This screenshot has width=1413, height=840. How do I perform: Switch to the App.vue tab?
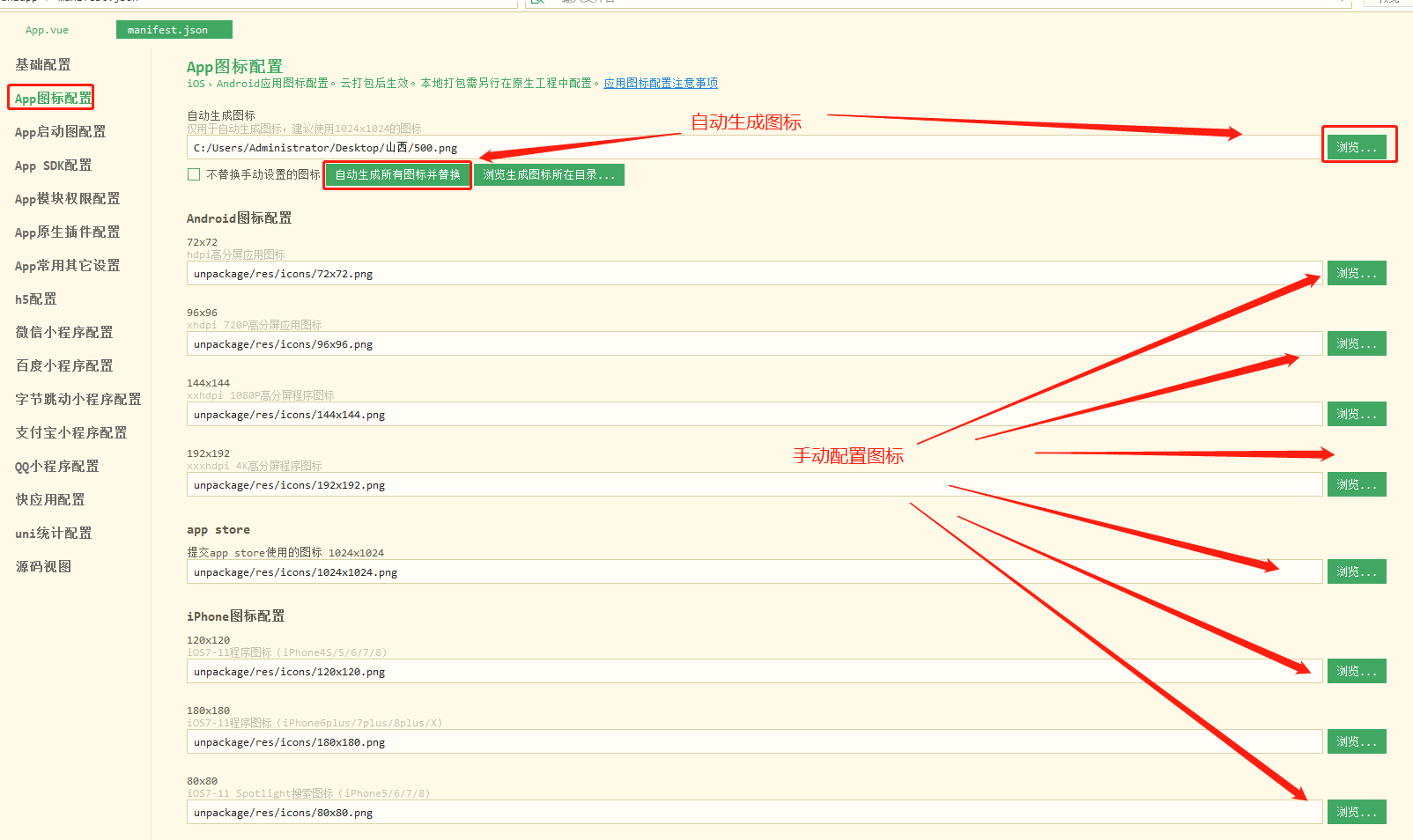[47, 30]
